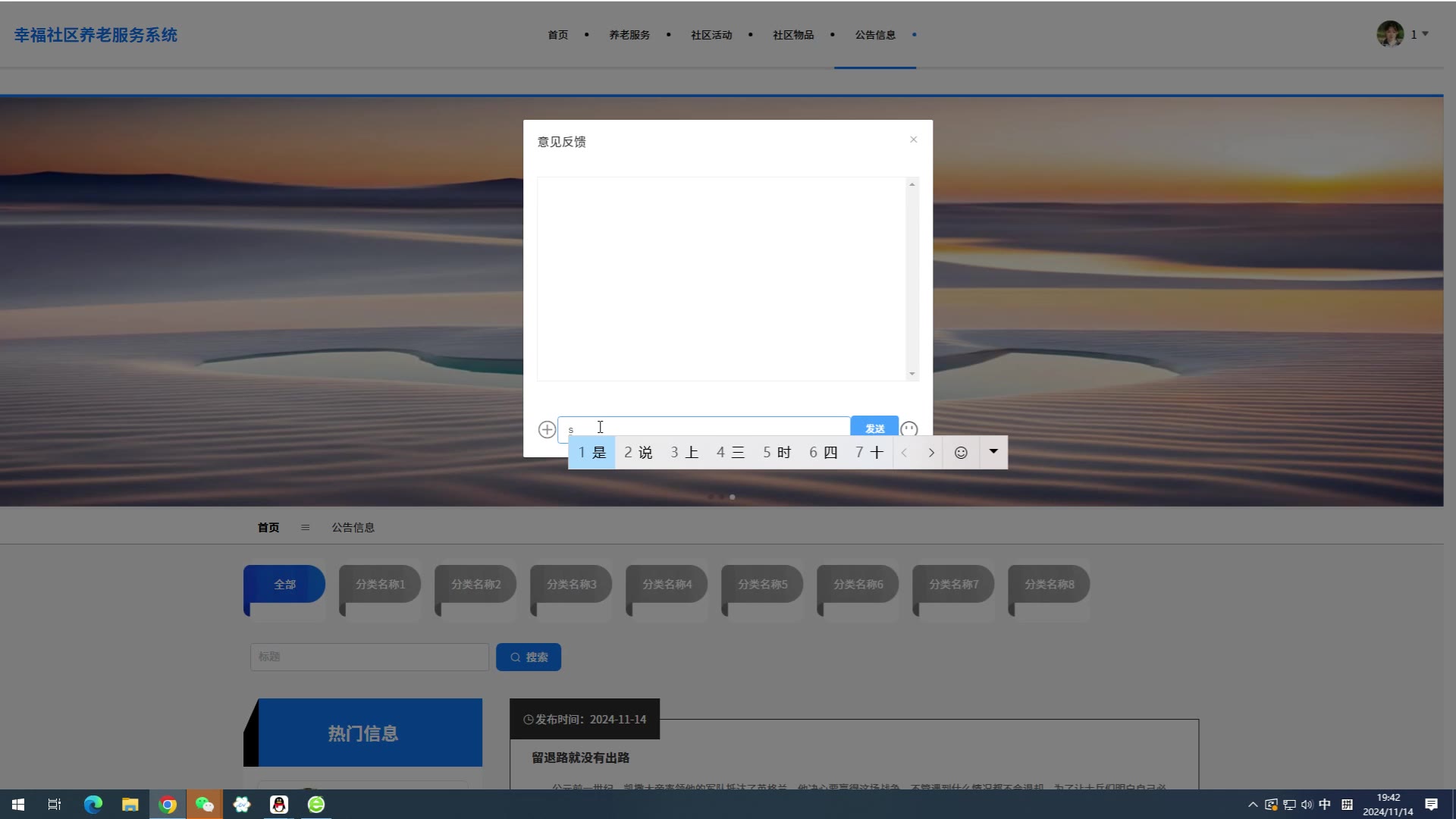The width and height of the screenshot is (1456, 819).
Task: Click the 搜索 search button
Action: [x=529, y=657]
